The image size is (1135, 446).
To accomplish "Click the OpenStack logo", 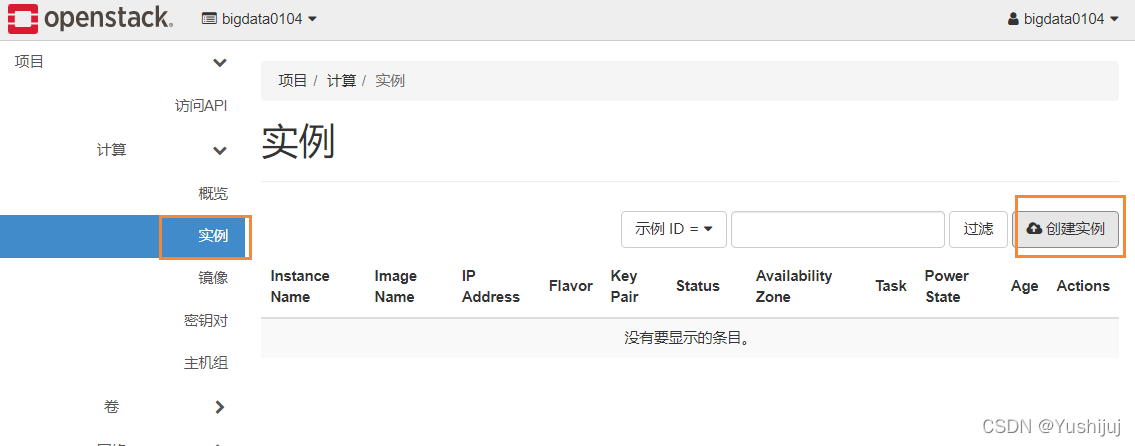I will click(x=90, y=19).
